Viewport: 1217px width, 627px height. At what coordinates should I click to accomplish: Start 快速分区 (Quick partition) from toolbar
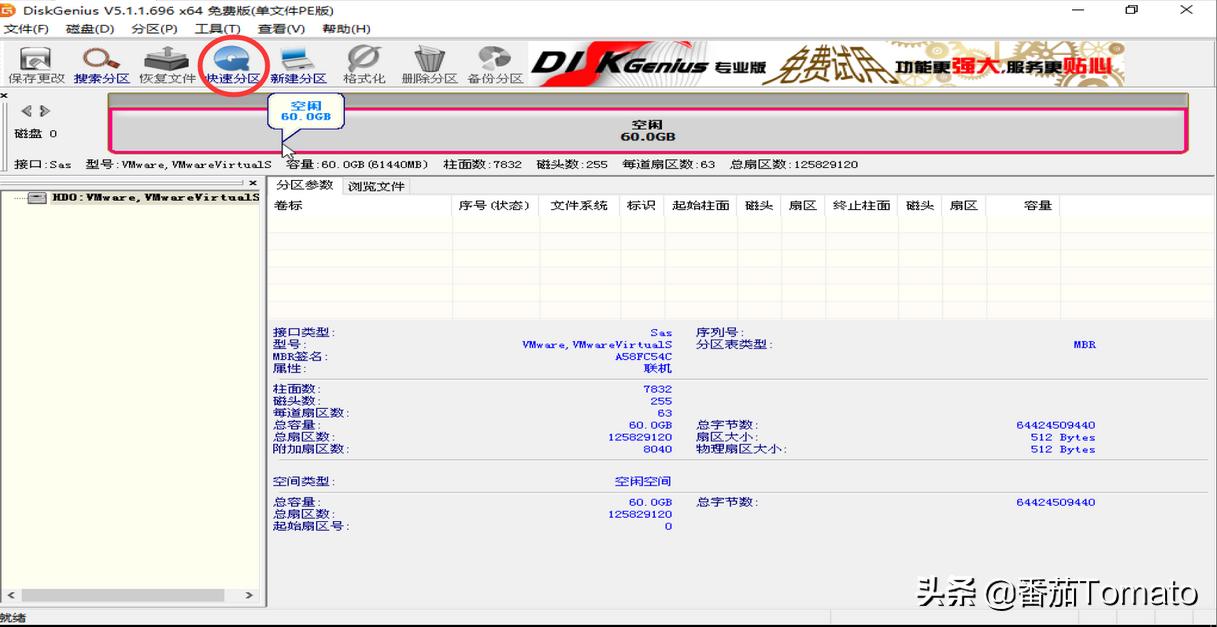233,65
